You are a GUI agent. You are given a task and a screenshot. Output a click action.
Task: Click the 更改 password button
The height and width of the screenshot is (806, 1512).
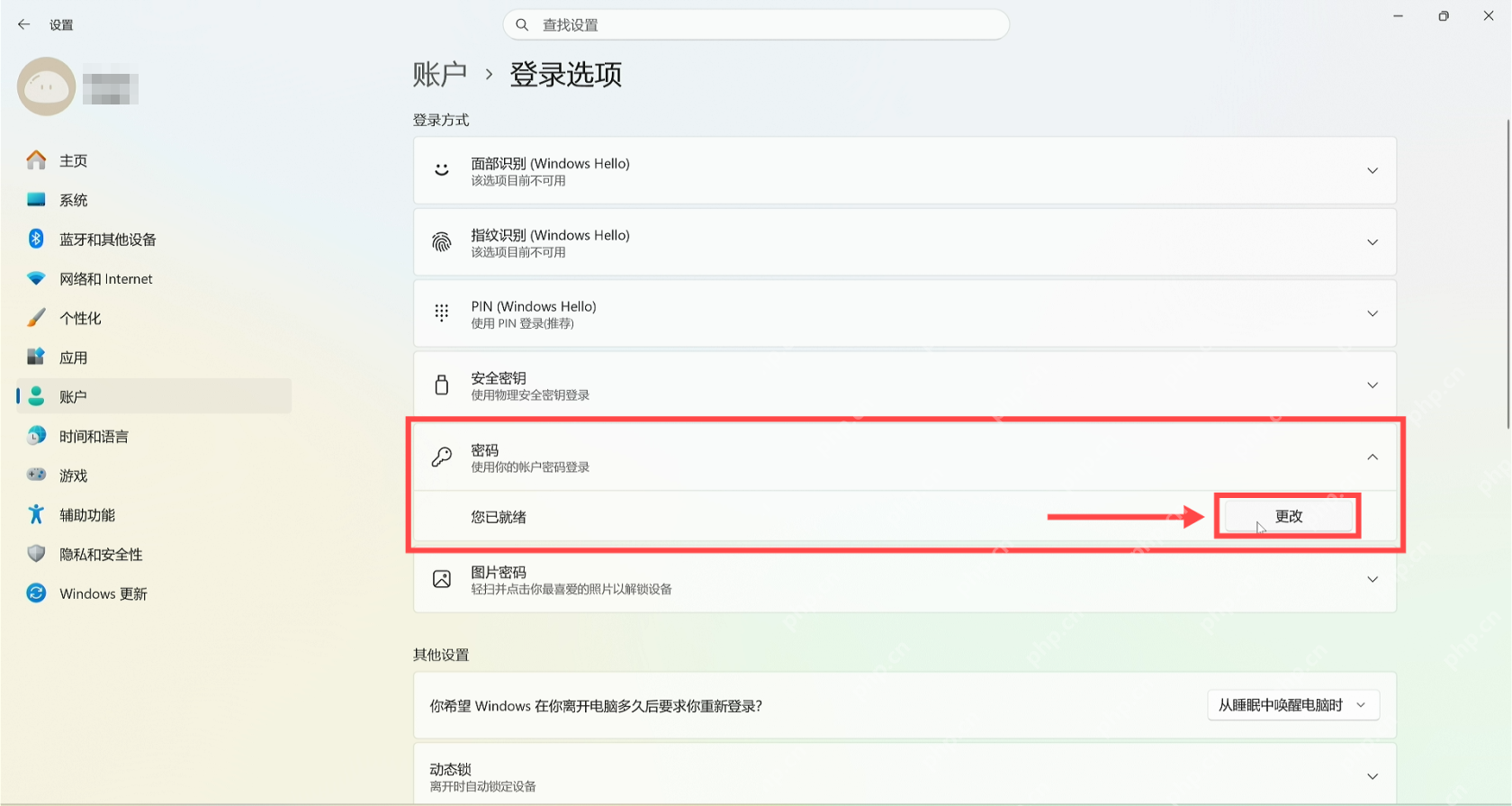click(1289, 516)
